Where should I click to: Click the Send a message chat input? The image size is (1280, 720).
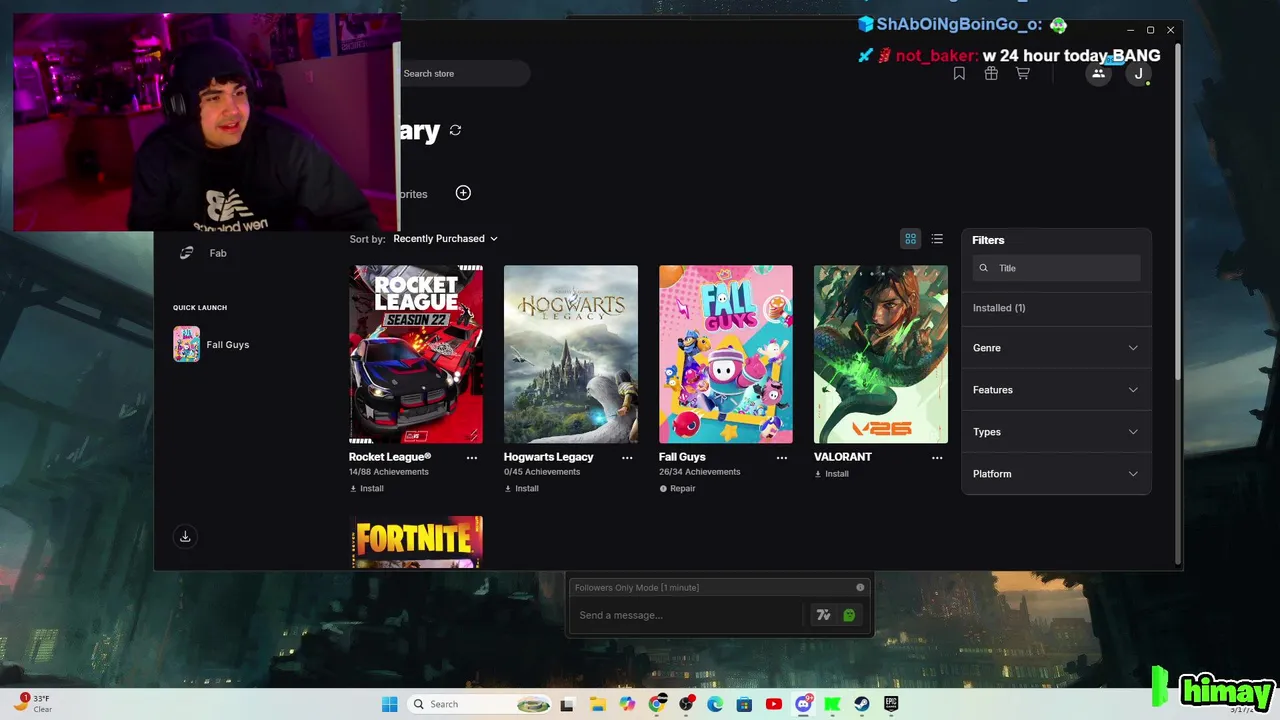688,615
